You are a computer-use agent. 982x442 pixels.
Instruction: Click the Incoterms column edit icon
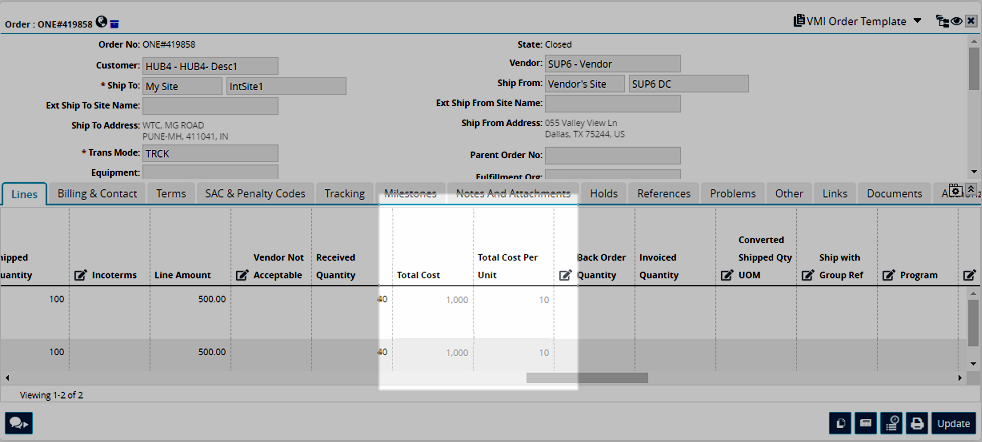pos(80,275)
